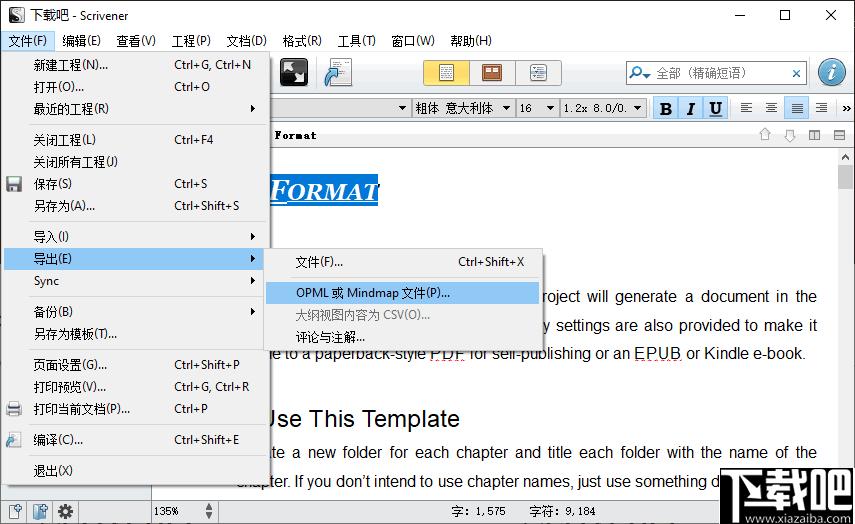Click the fullscreen composition mode icon
The image size is (855, 524).
pos(294,73)
